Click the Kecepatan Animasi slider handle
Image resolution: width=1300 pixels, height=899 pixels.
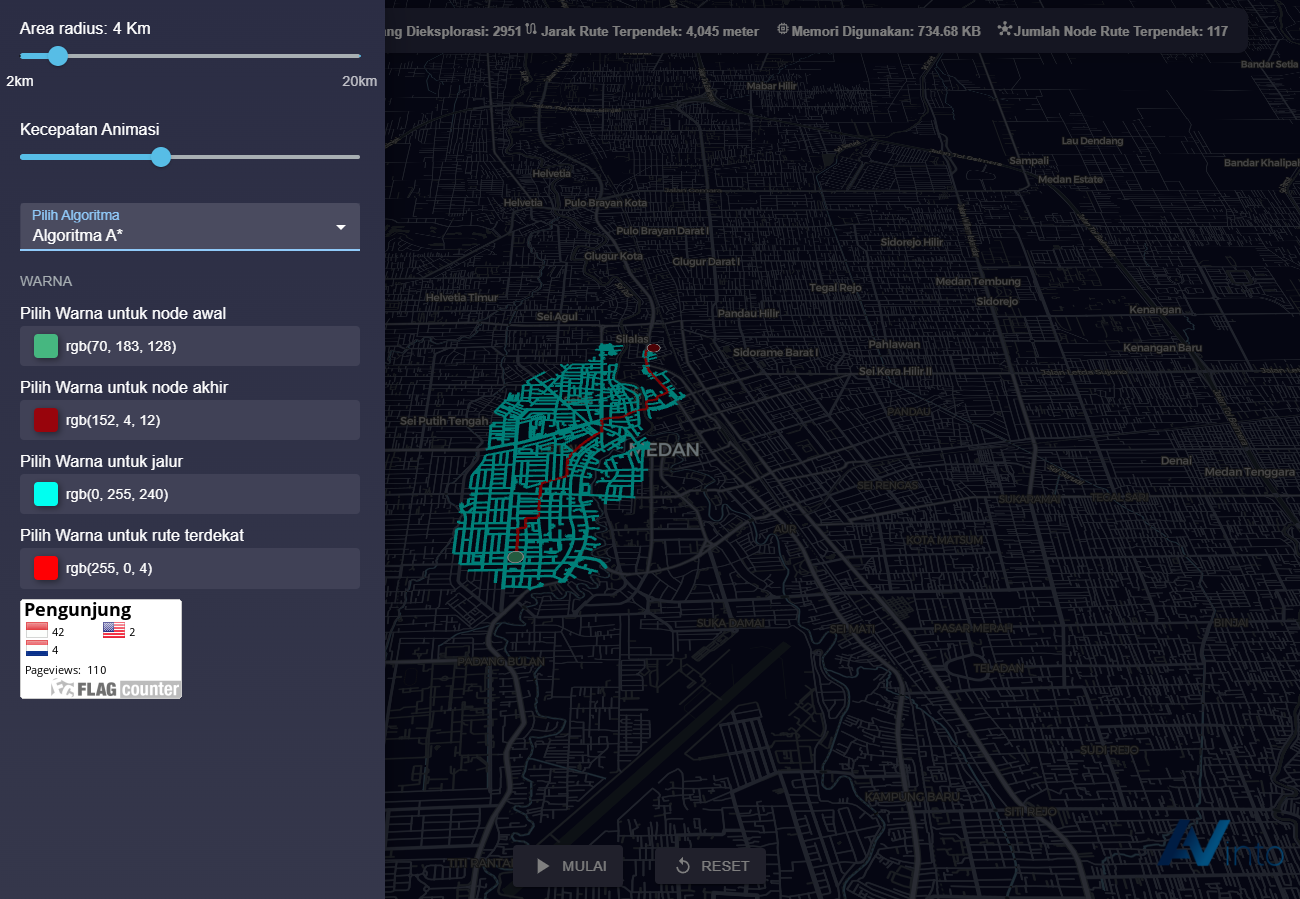point(161,157)
